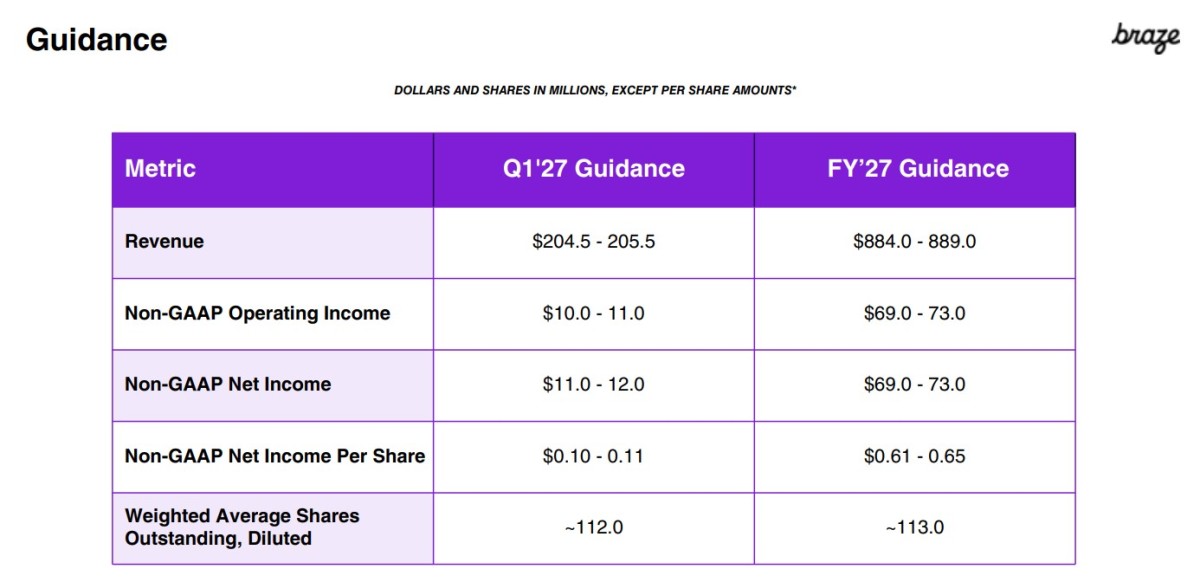Click the dollars and shares in millions note
Viewport: 1200px width, 582px height.
coord(595,90)
